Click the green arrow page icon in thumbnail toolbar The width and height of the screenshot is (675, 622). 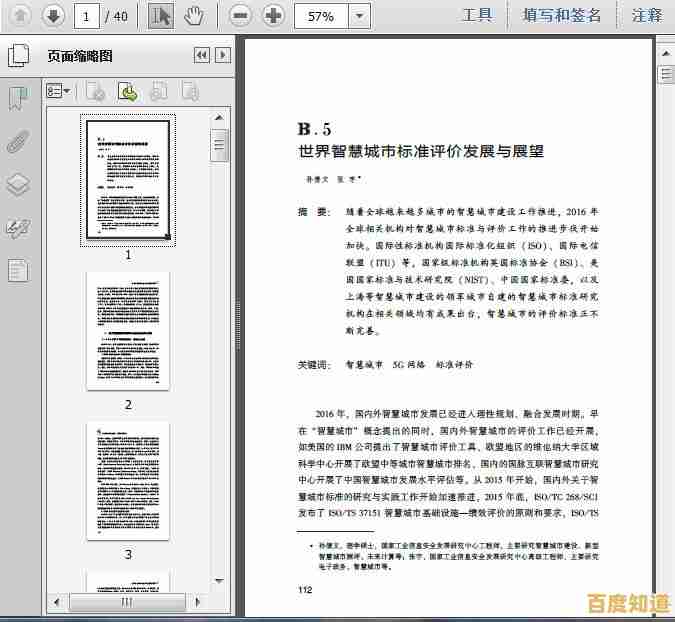127,91
